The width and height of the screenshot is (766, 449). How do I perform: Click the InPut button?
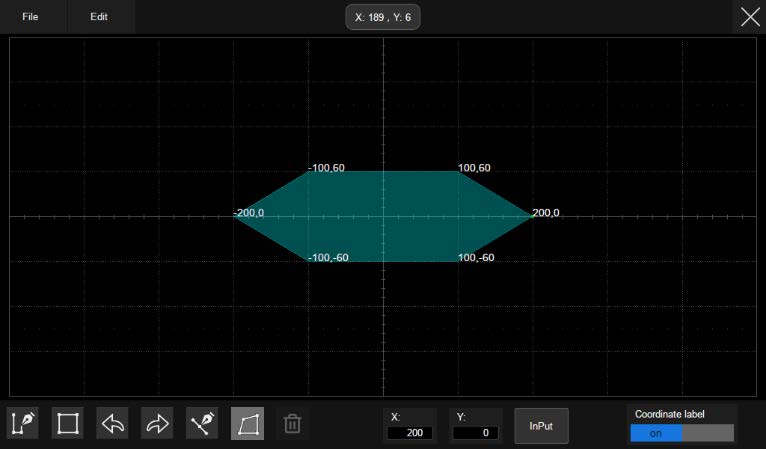541,426
